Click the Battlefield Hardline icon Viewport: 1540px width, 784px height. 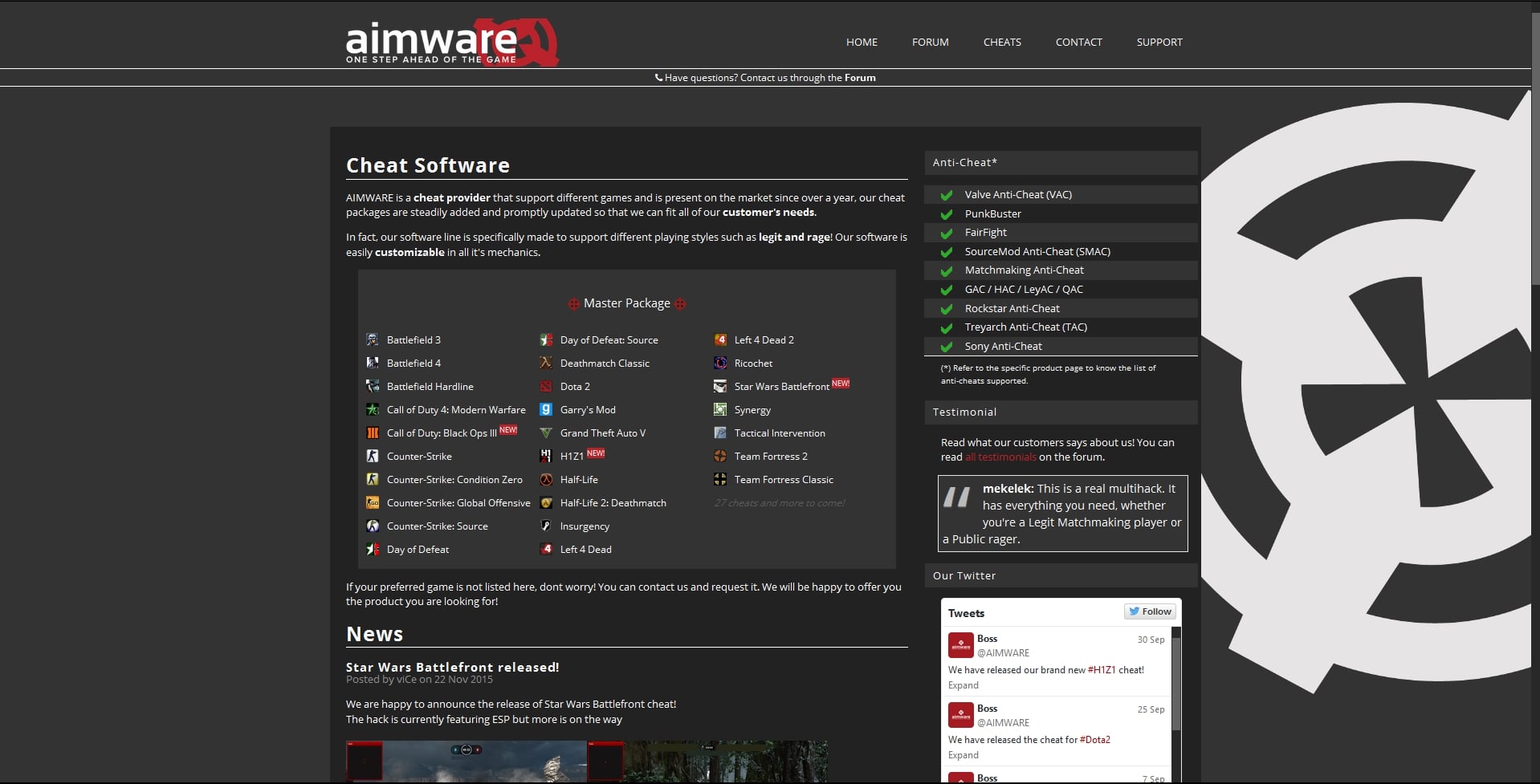point(373,386)
